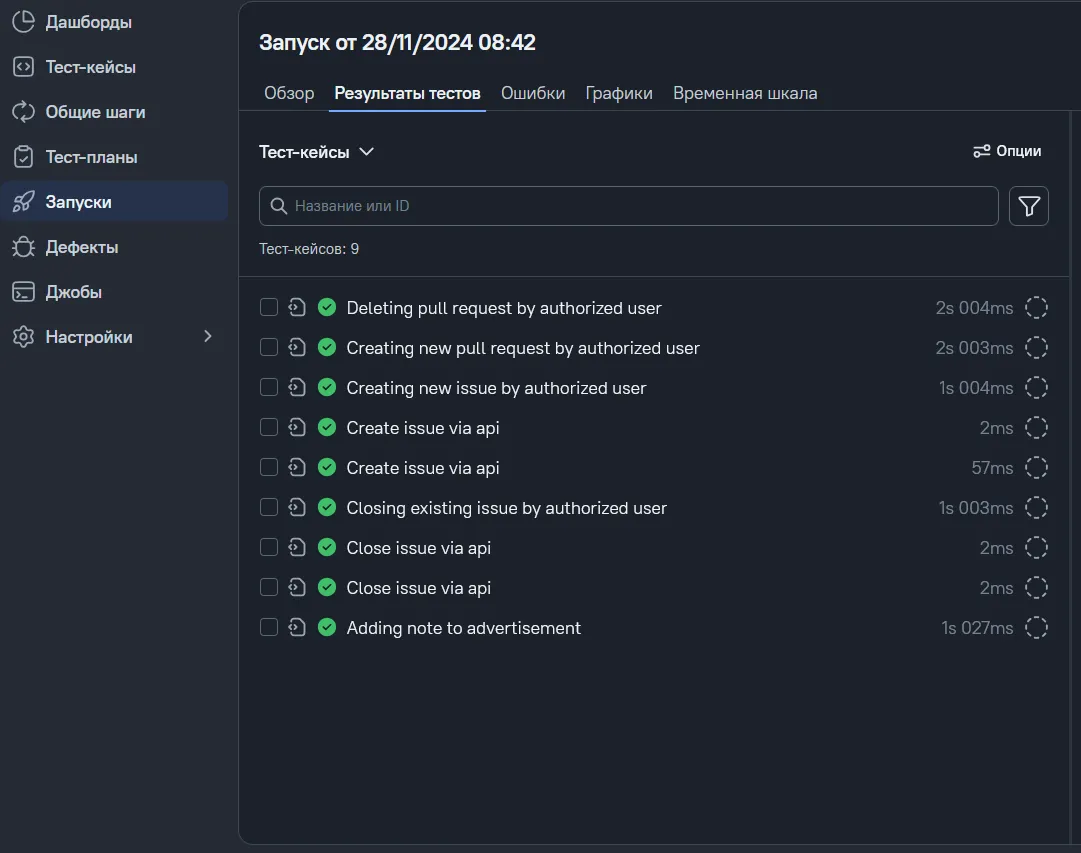Click the Тест-кейсов: 9 counter text

coord(309,249)
